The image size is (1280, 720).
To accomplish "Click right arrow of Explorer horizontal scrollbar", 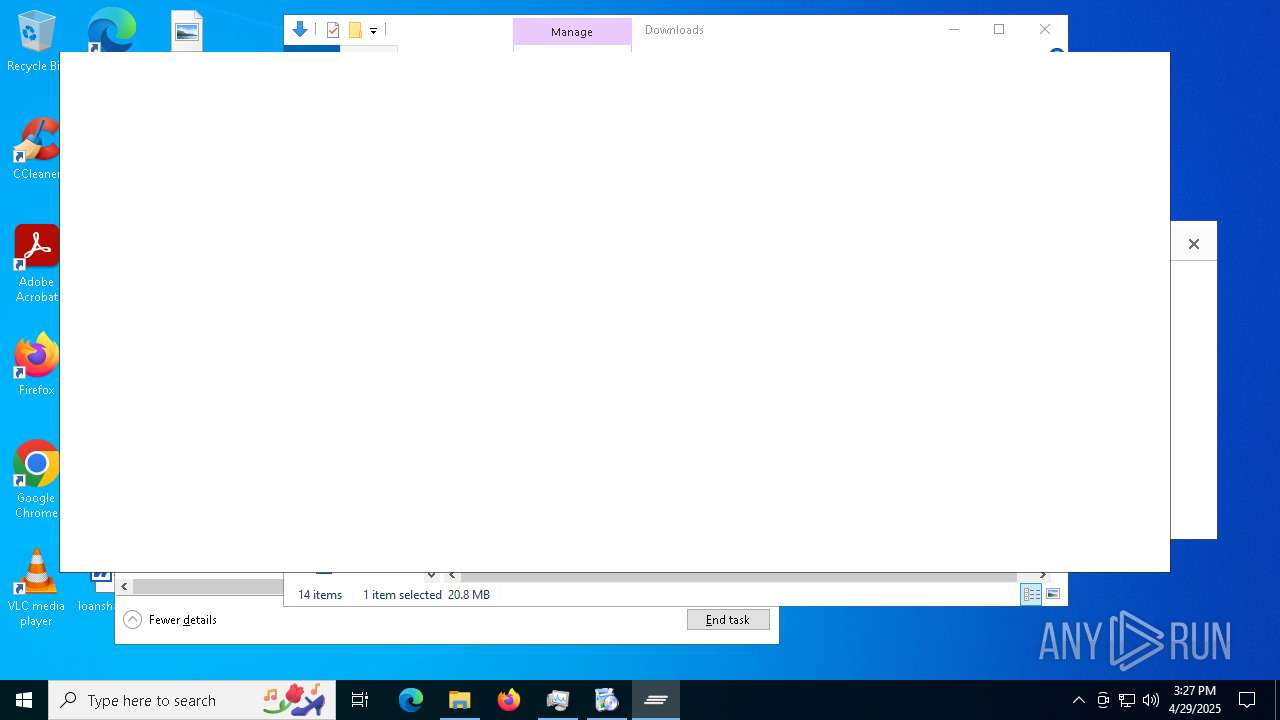I will (1043, 575).
